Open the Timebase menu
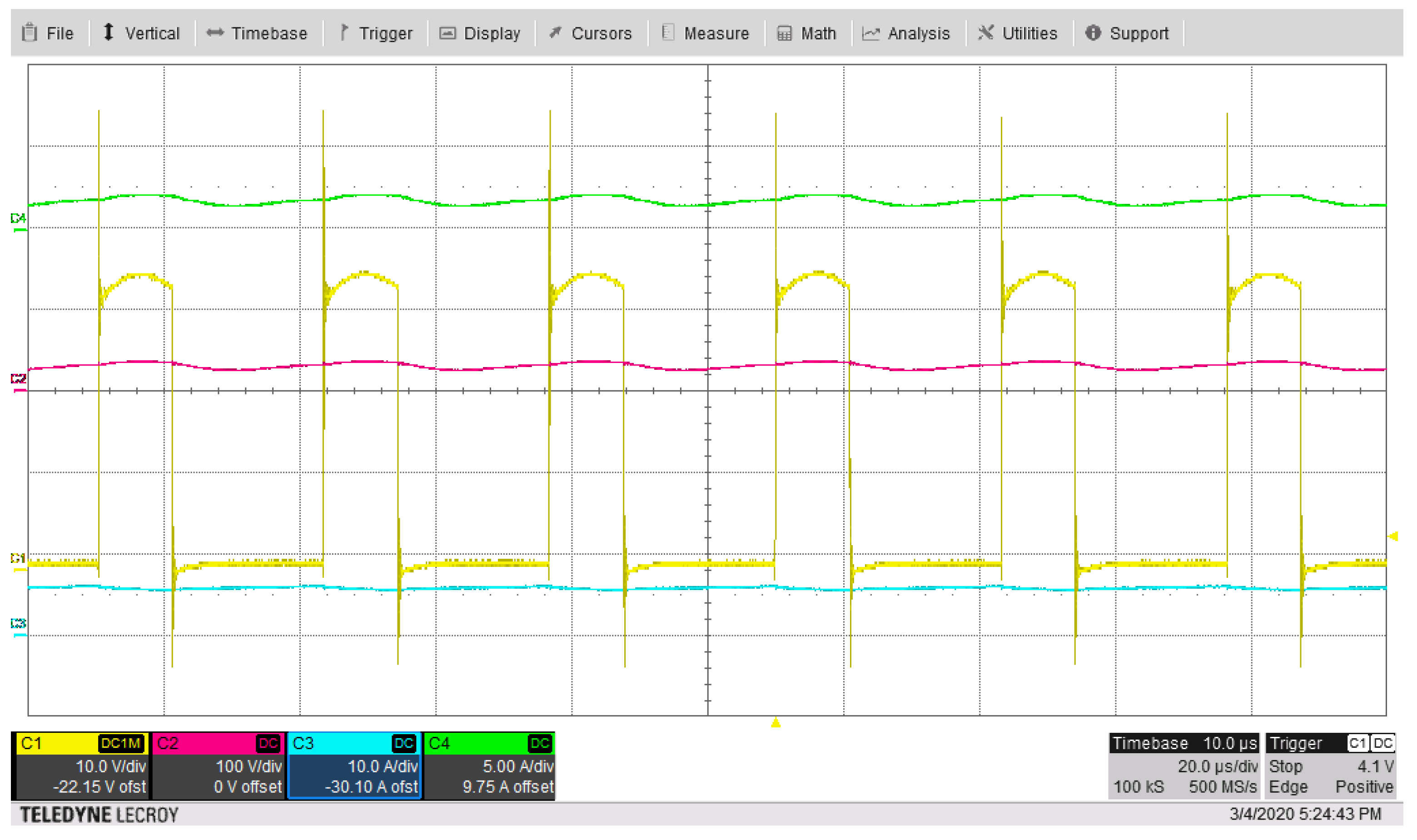Screen dimensions: 1417x840 (258, 34)
